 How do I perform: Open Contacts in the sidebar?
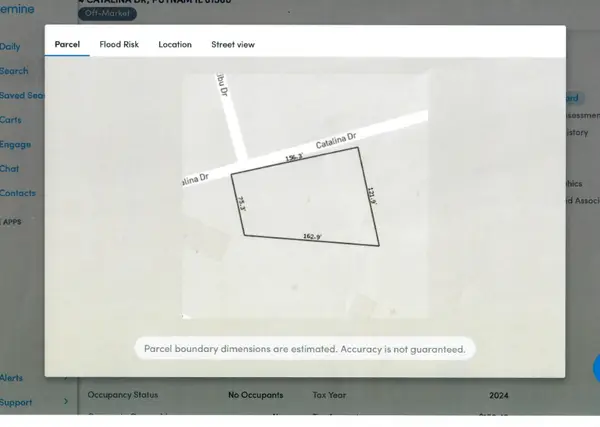[x=18, y=193]
